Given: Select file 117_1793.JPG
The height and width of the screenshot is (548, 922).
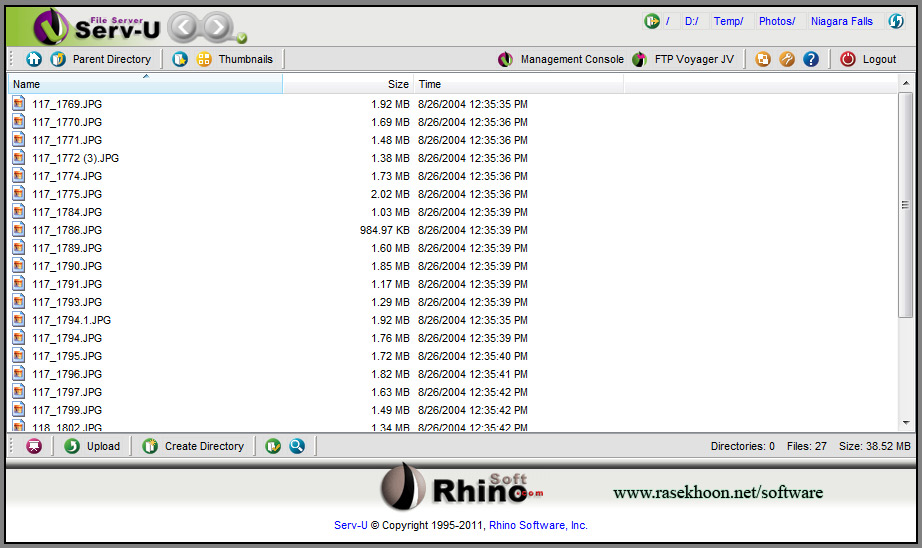Looking at the screenshot, I should tap(67, 302).
